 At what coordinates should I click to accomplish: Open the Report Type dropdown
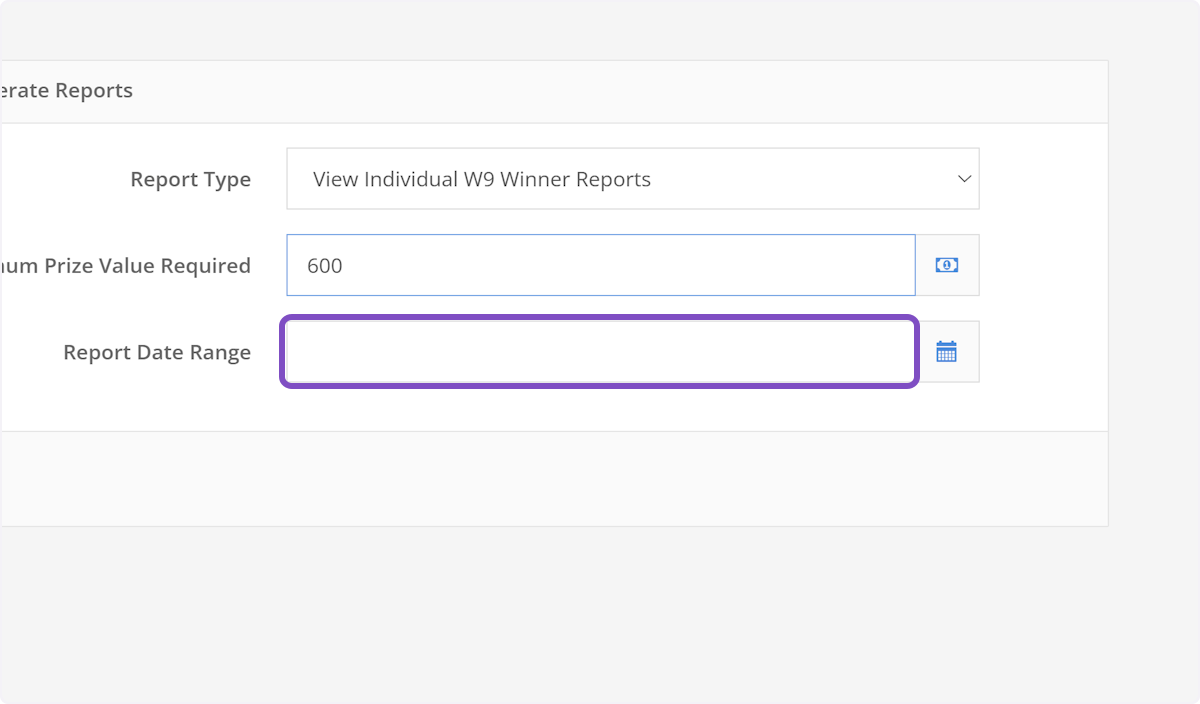tap(632, 179)
